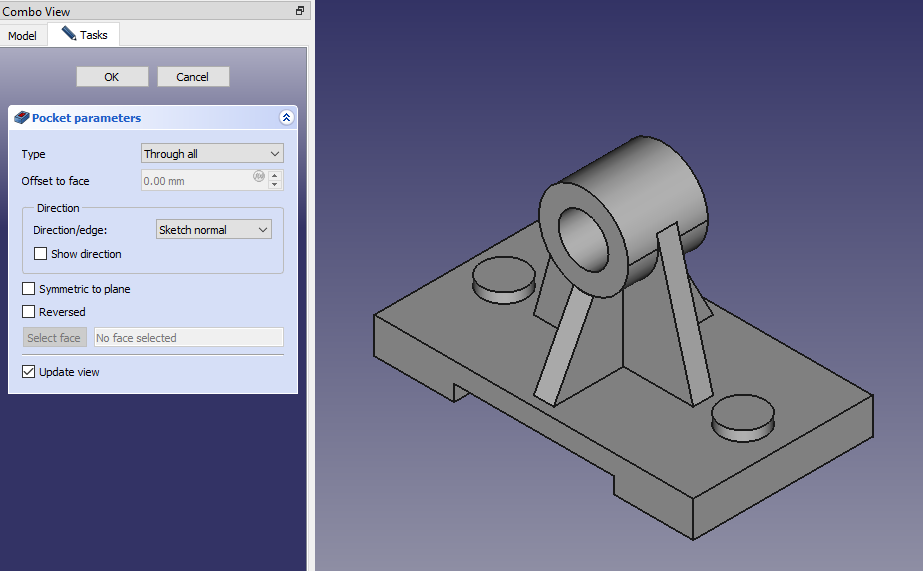Uncheck the Update view checkbox
The height and width of the screenshot is (571, 923).
point(28,372)
